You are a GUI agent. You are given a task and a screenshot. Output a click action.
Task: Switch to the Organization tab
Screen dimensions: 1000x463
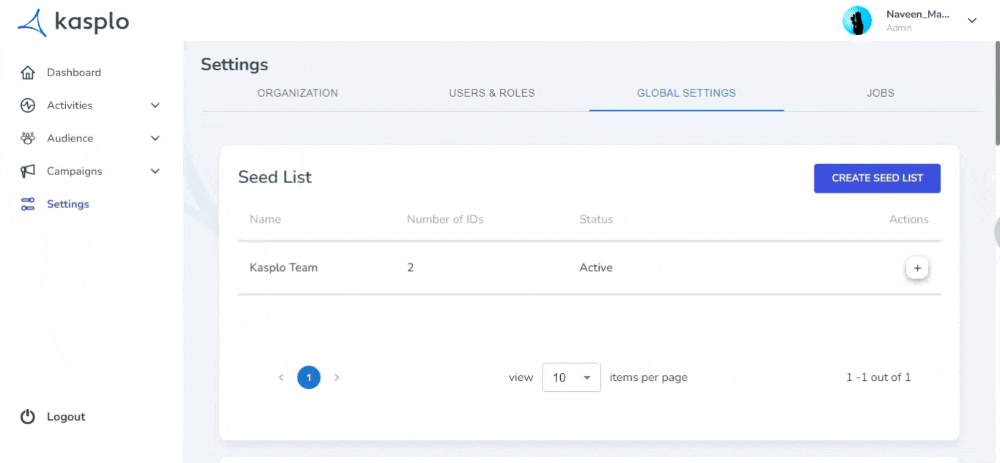(298, 93)
